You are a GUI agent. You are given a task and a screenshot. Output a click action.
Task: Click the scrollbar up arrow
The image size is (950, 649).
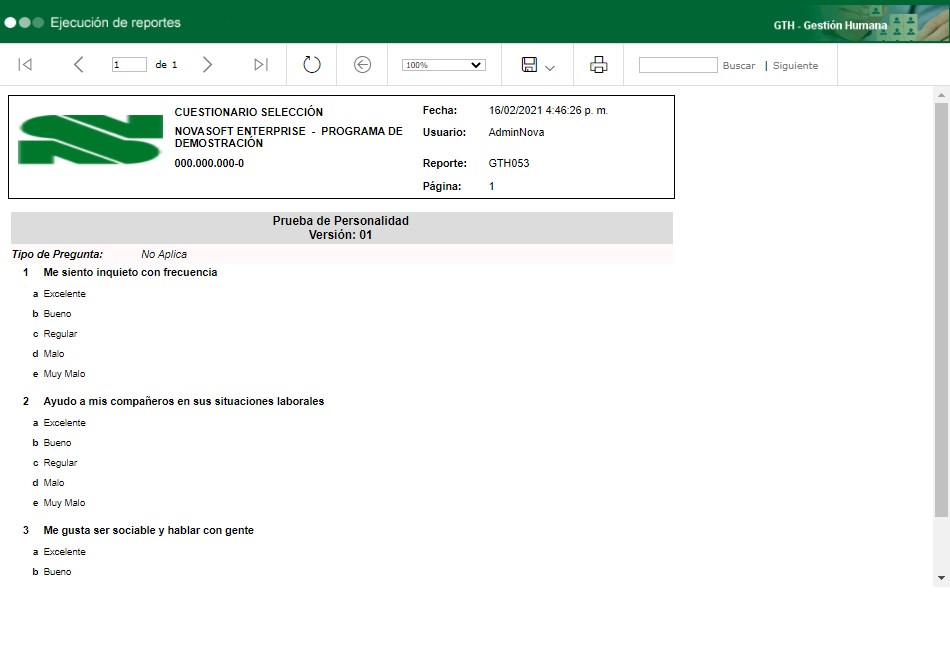coord(941,94)
